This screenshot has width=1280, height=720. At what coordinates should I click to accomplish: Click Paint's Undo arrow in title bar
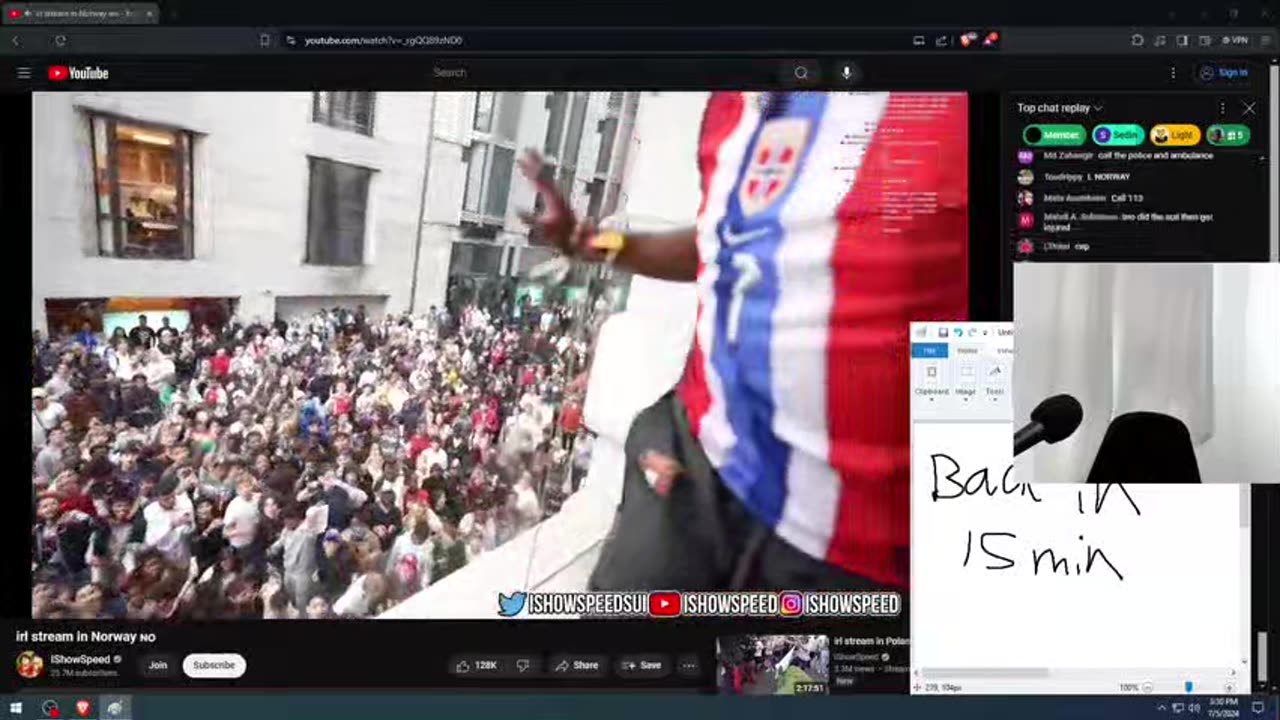click(958, 332)
